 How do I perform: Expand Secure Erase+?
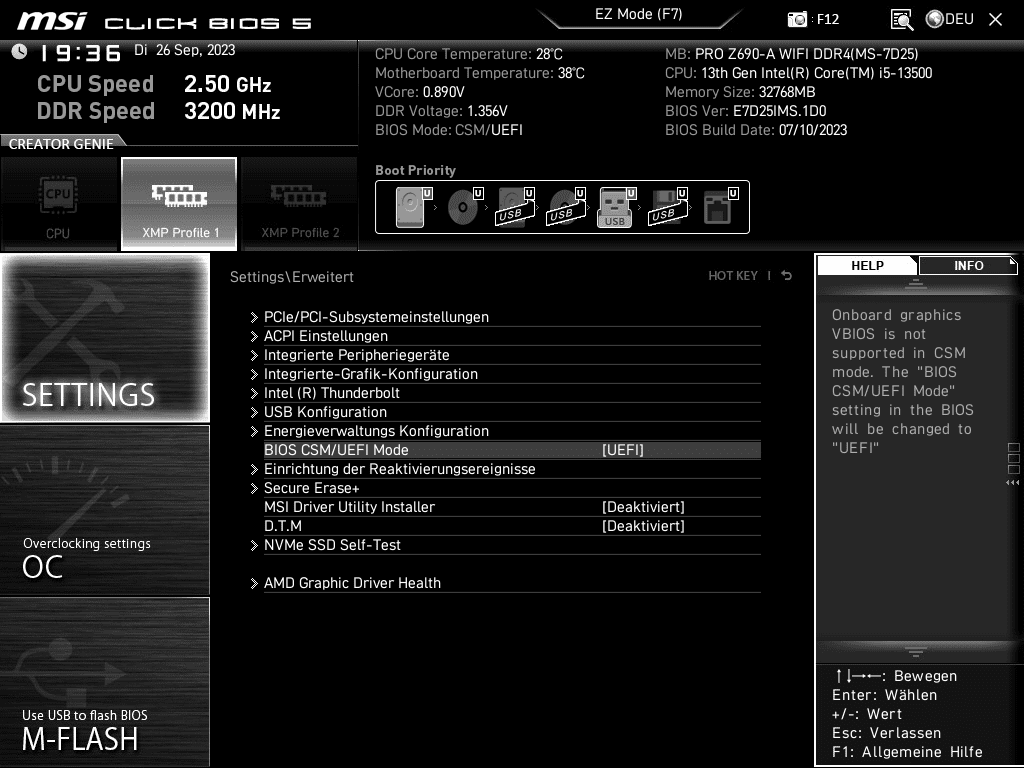505,488
